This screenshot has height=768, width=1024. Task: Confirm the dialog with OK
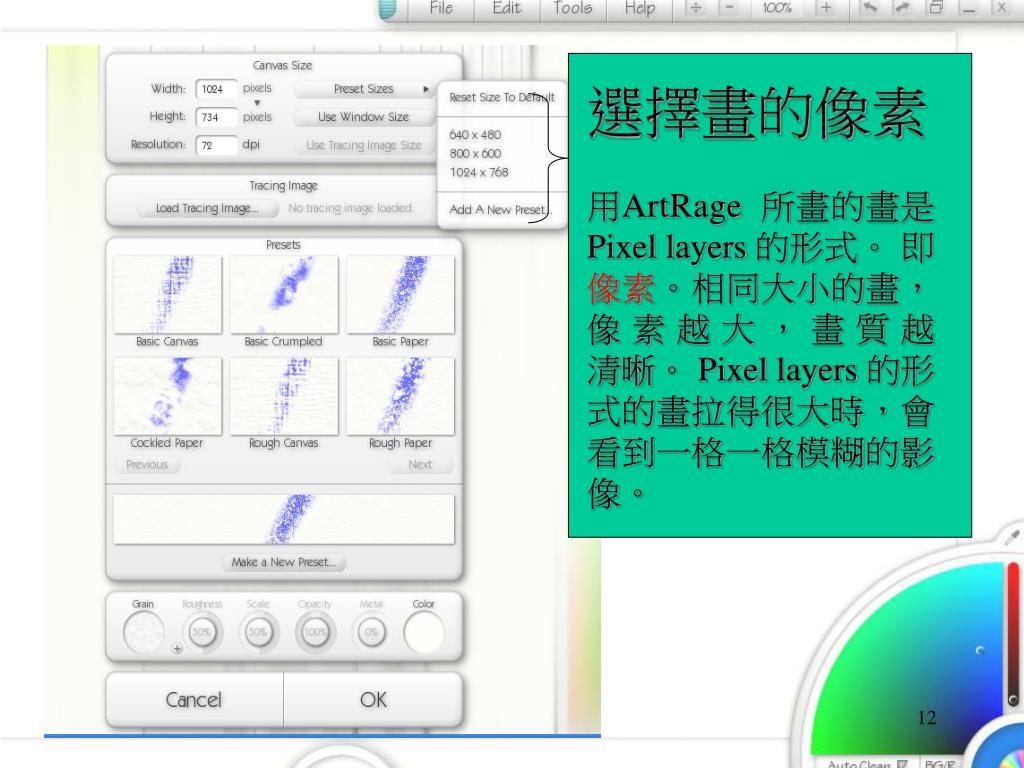click(373, 700)
